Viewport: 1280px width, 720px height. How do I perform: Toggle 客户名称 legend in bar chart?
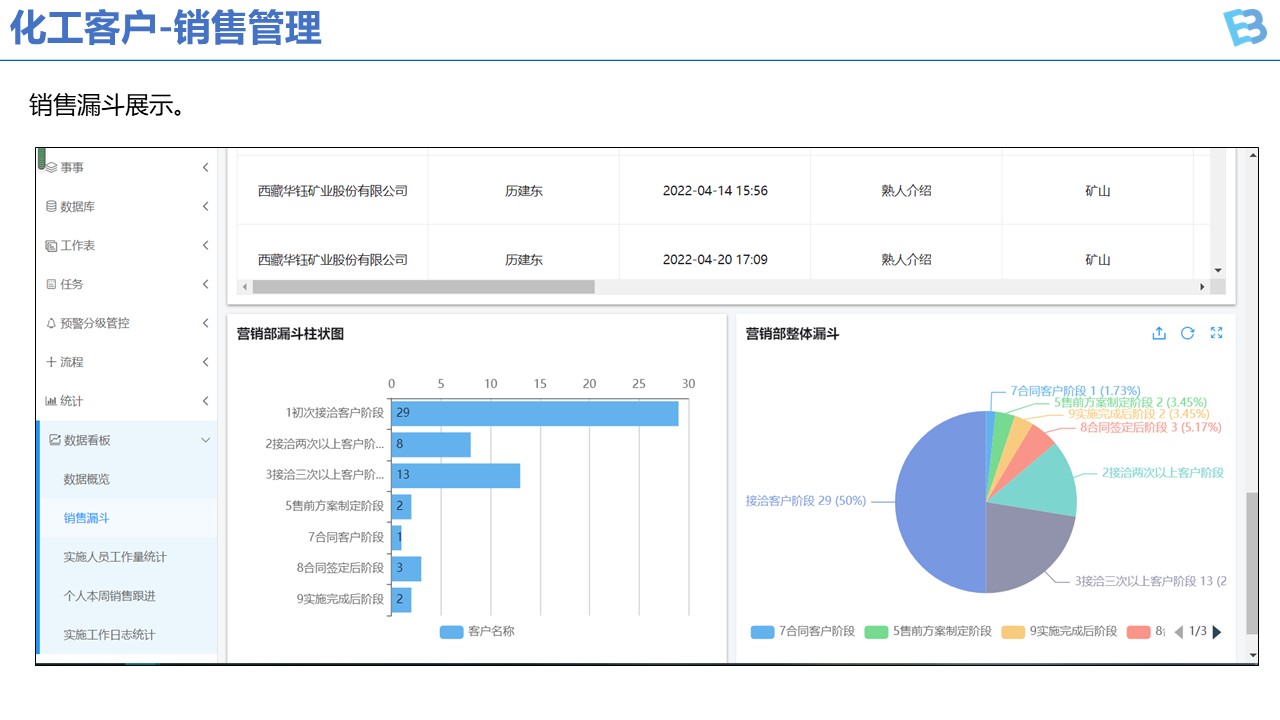tap(477, 632)
